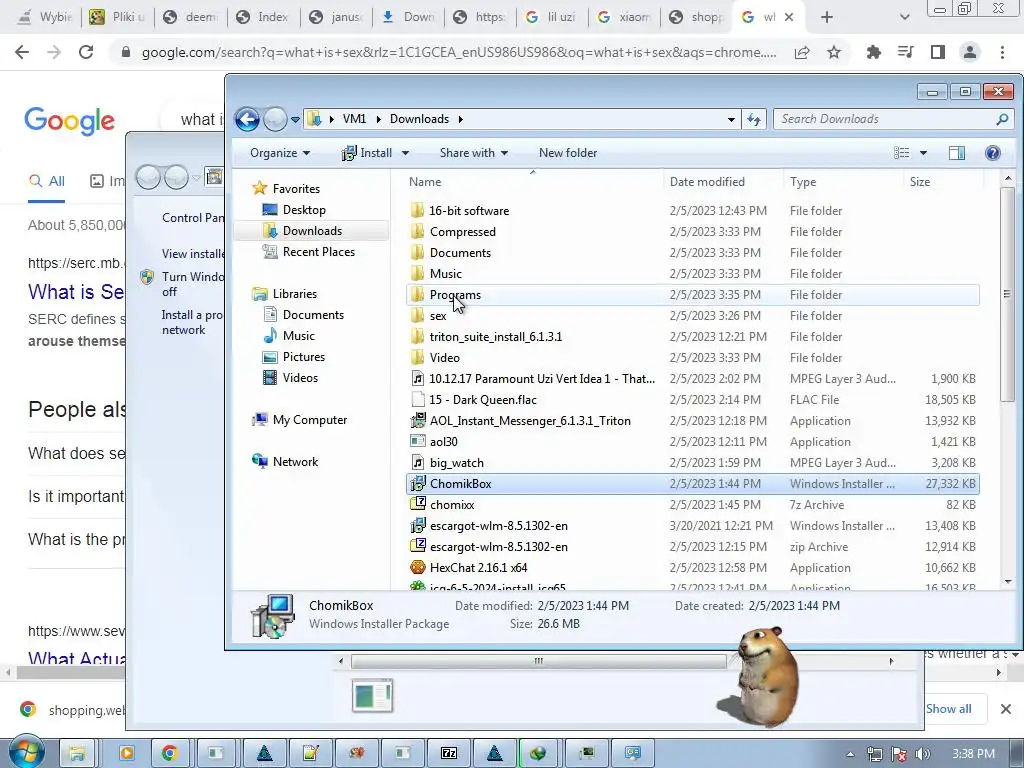Select the aol30 application icon
Viewport: 1024px width, 768px height.
pyautogui.click(x=417, y=441)
